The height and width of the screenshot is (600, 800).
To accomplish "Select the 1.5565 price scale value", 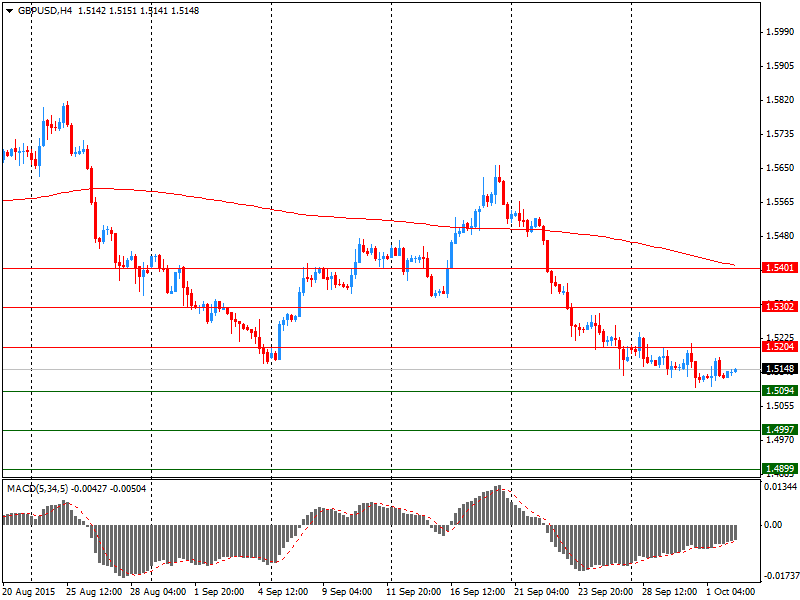I will [x=780, y=202].
